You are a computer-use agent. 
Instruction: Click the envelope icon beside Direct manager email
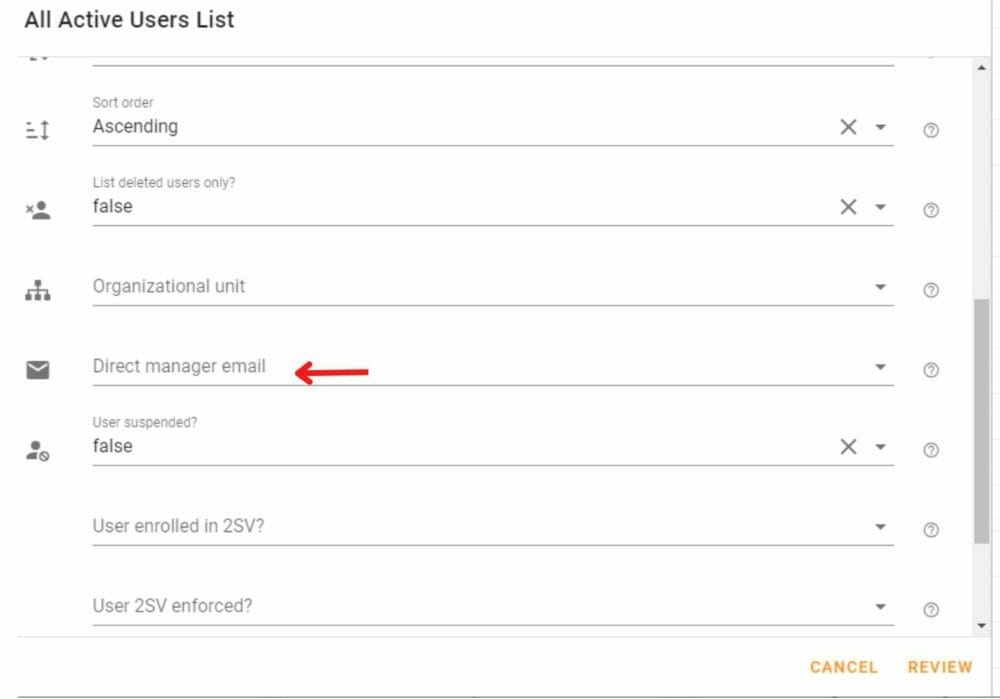click(38, 370)
